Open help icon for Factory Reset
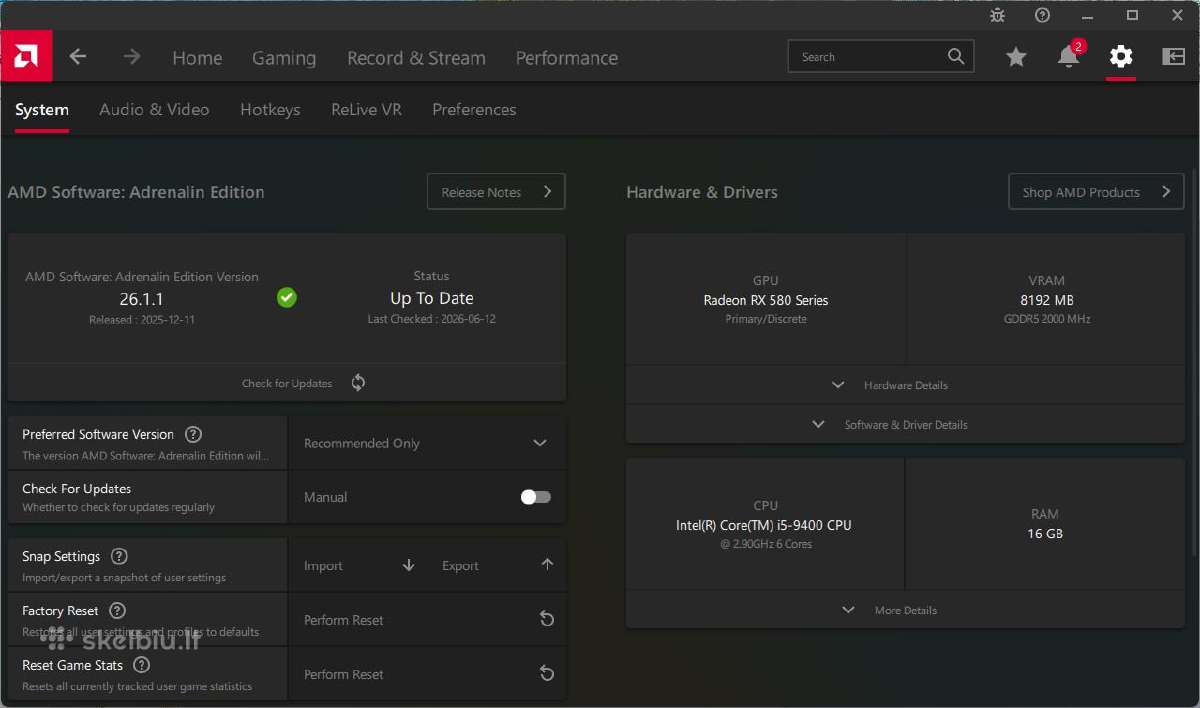This screenshot has height=708, width=1200. pos(117,610)
